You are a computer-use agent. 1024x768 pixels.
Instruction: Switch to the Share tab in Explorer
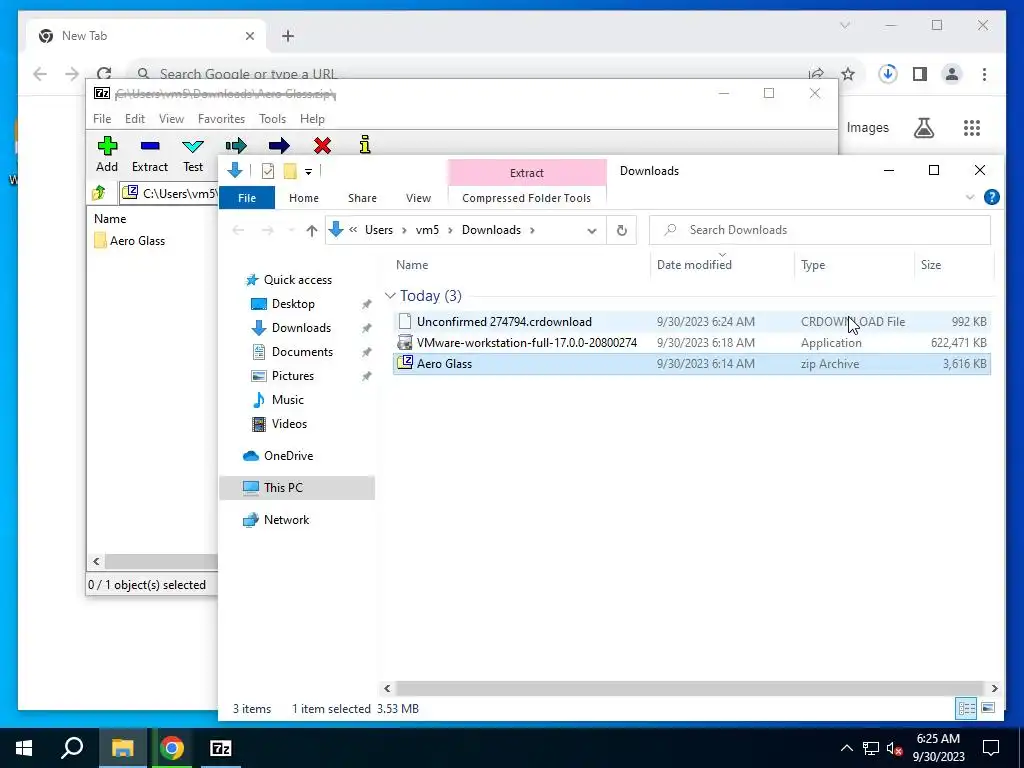click(362, 198)
